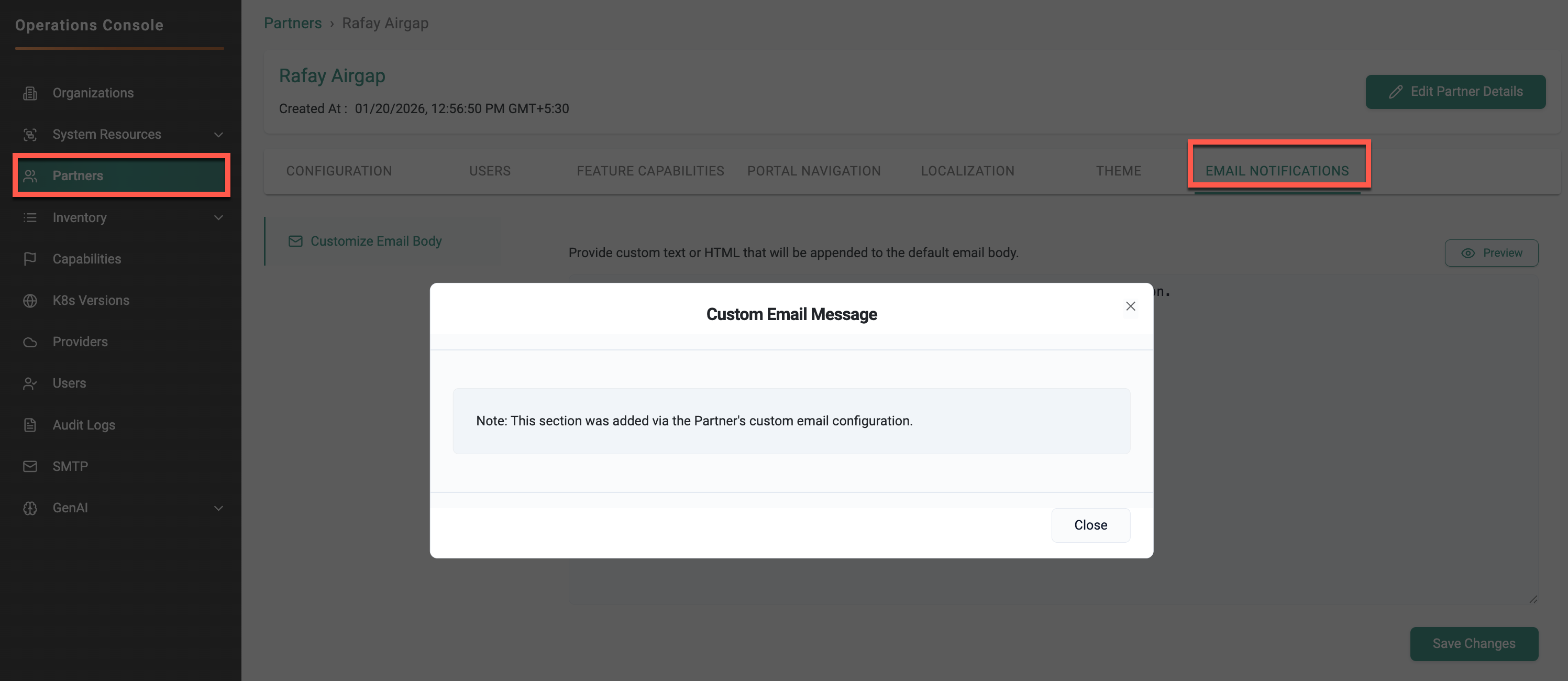Screen dimensions: 1568x681
Task: Expand the System Resources chevron
Action: click(218, 135)
